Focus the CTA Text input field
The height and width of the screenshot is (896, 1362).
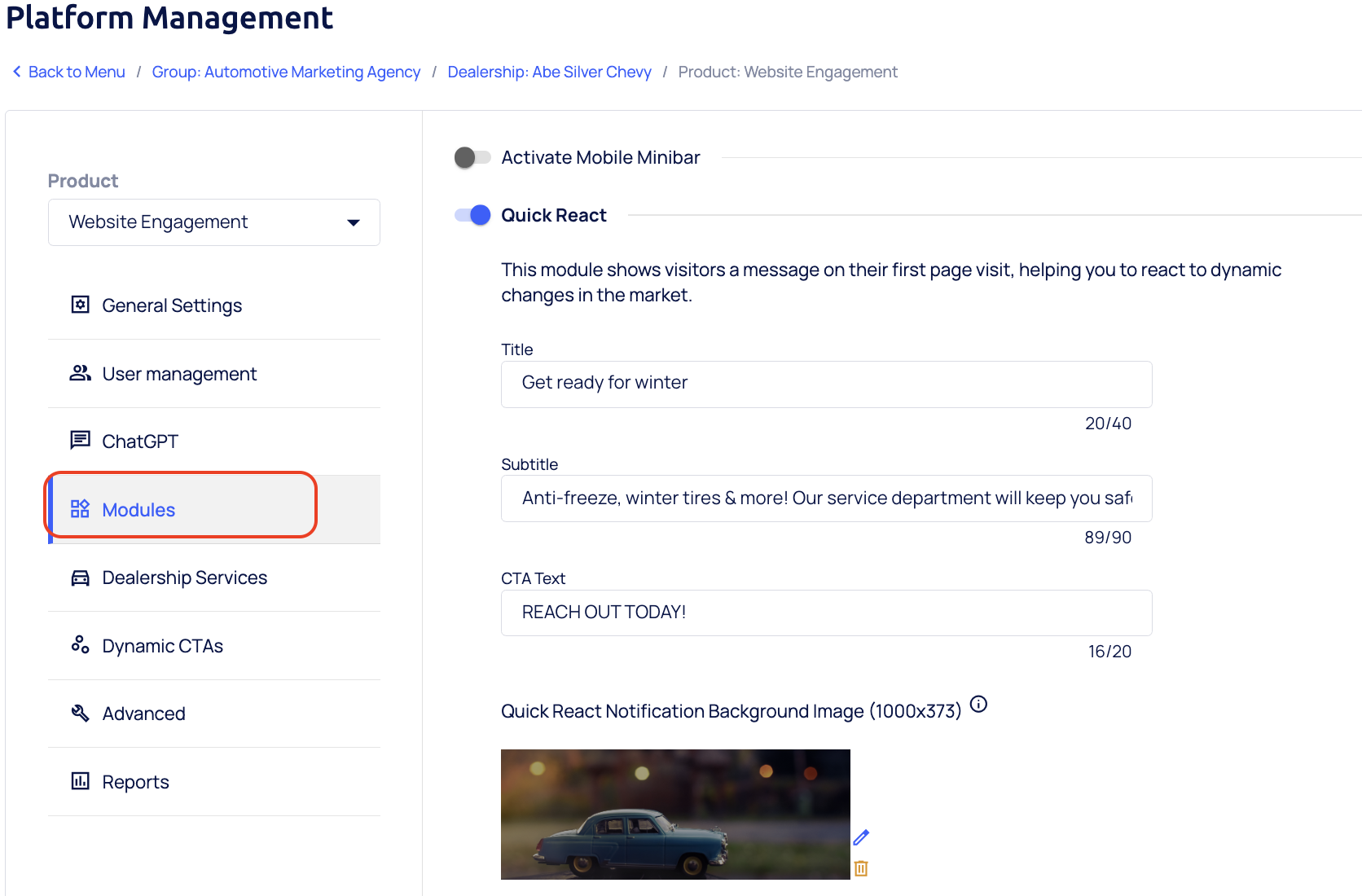(826, 613)
